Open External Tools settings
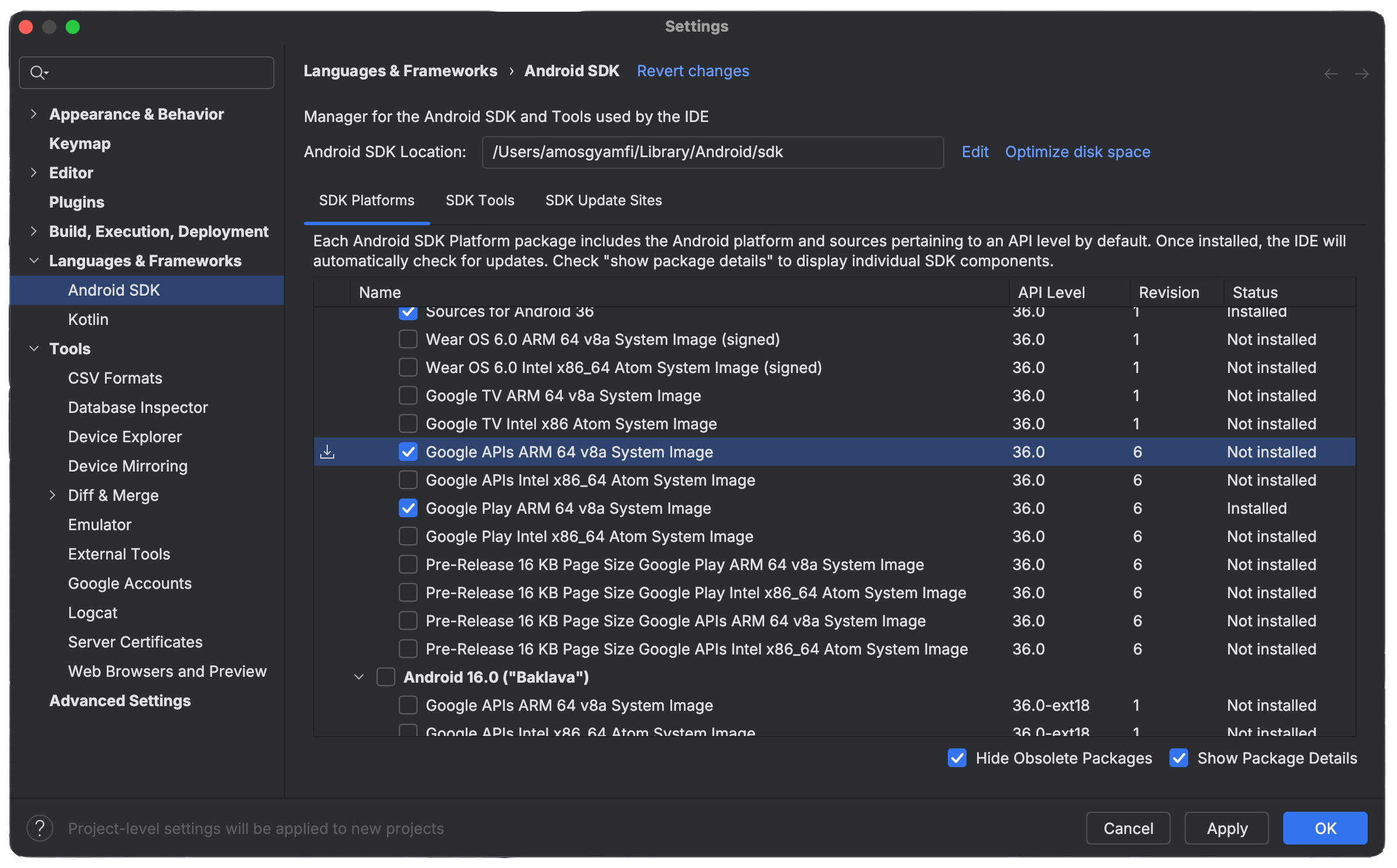Viewport: 1397px width, 868px height. tap(119, 554)
